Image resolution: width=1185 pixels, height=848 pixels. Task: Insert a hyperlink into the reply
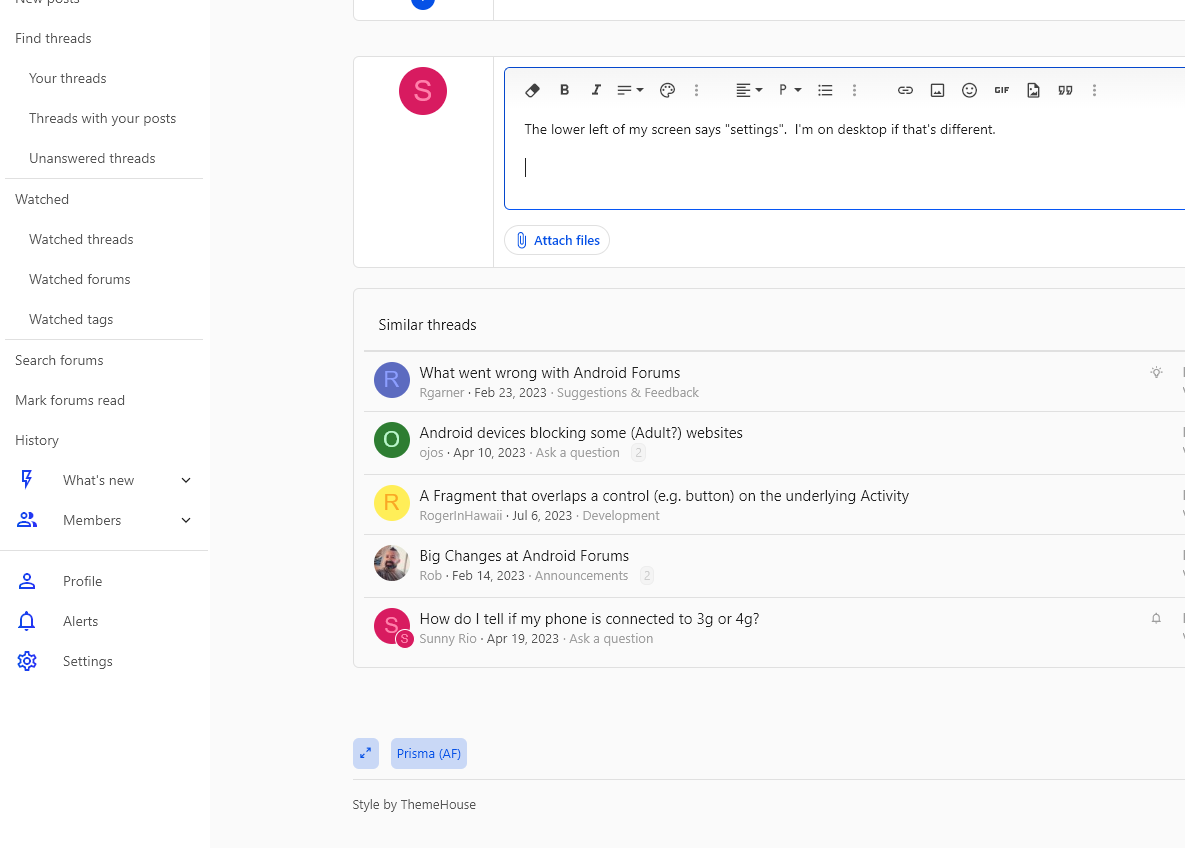(x=905, y=90)
